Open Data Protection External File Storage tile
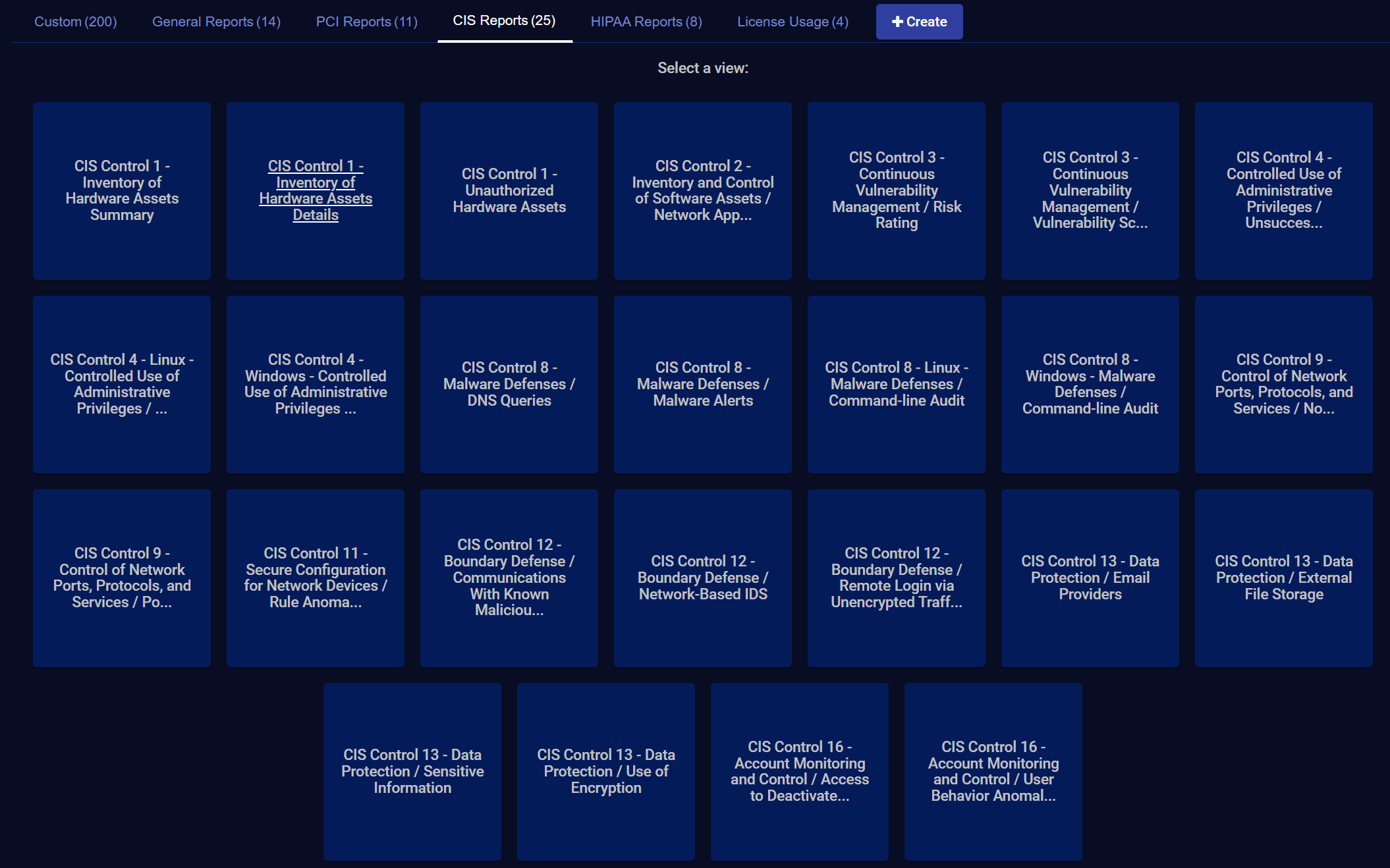The width and height of the screenshot is (1390, 868). coord(1284,578)
